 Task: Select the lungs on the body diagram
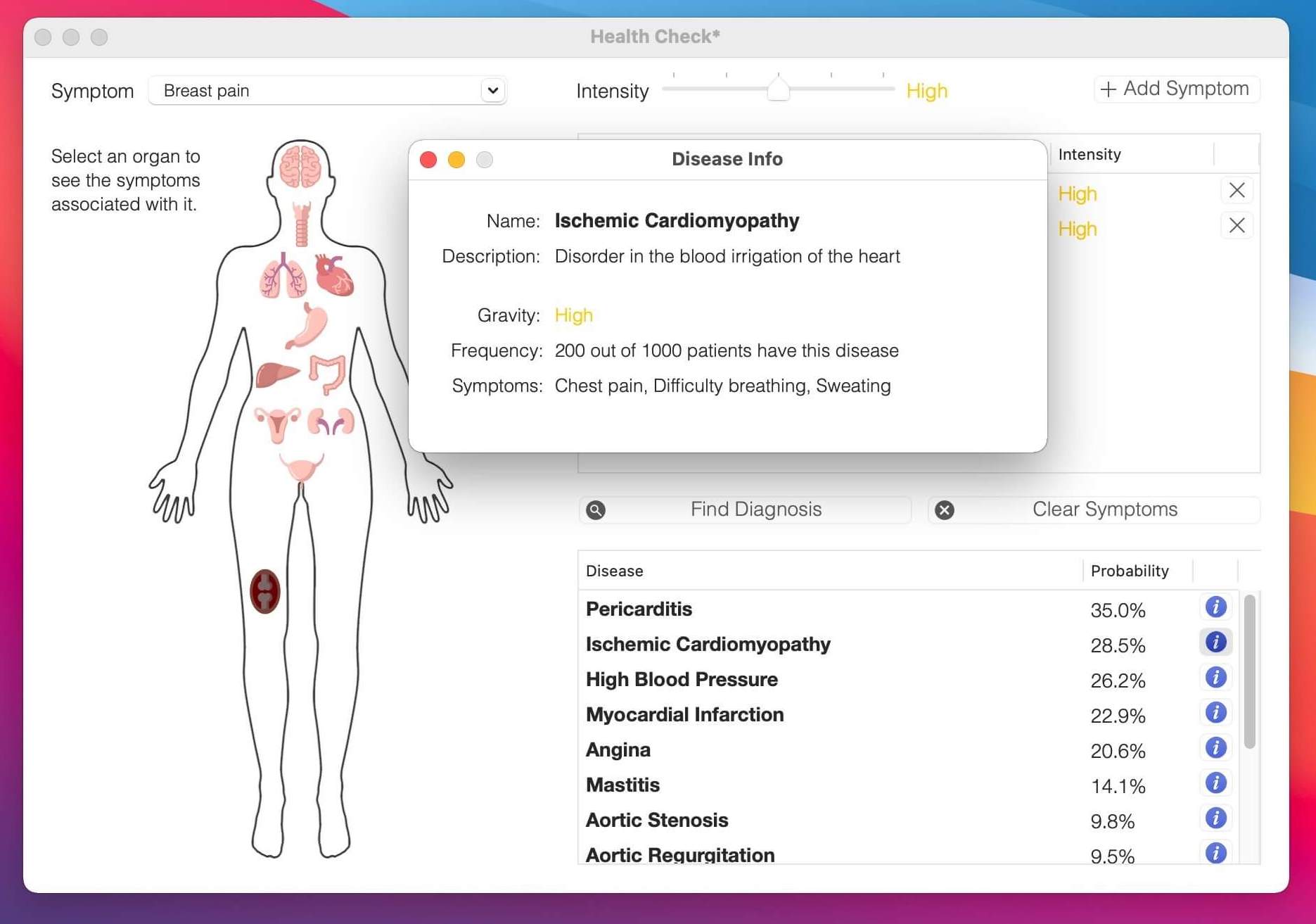(283, 277)
